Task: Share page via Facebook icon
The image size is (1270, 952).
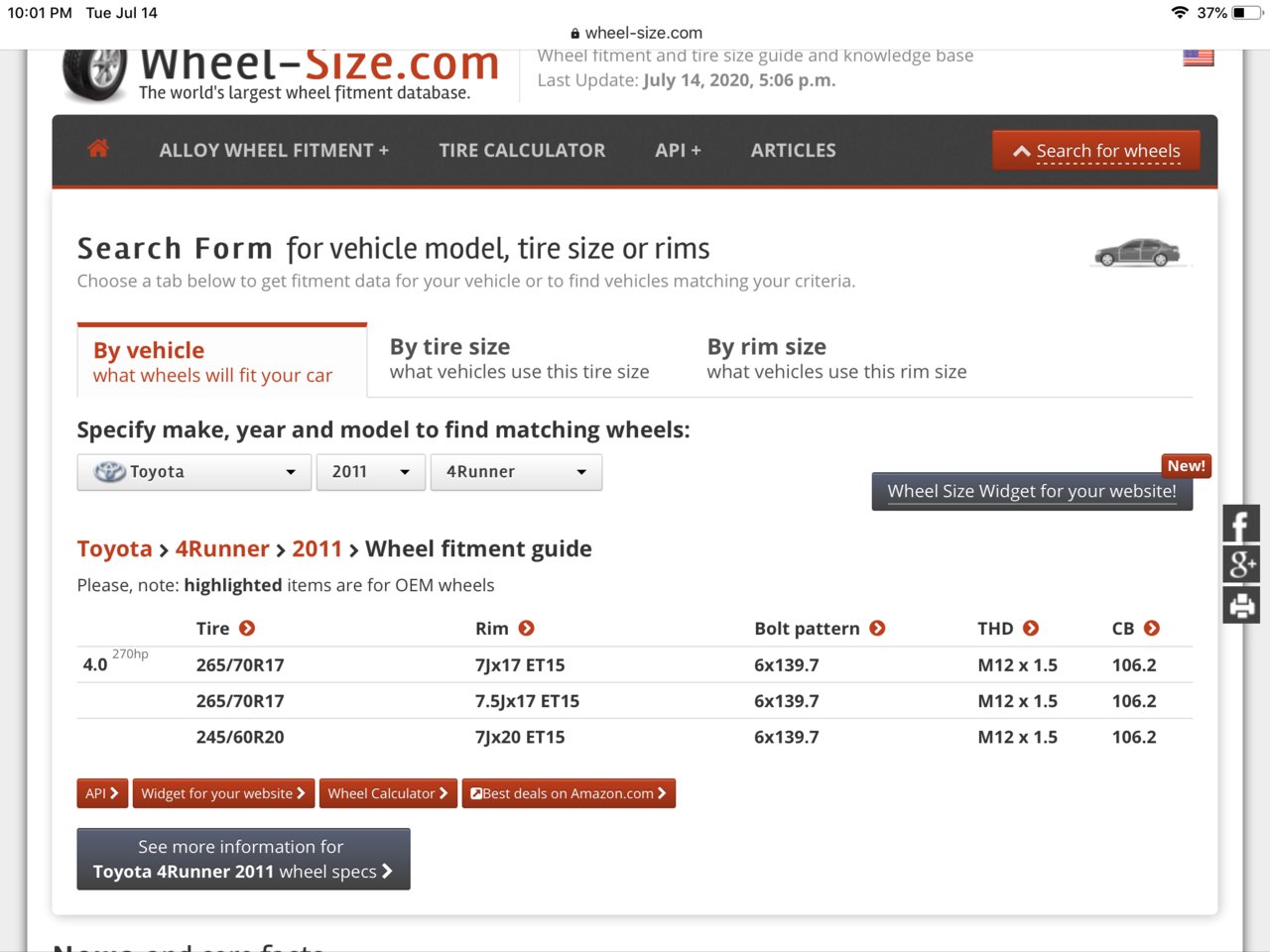Action: 1241,524
